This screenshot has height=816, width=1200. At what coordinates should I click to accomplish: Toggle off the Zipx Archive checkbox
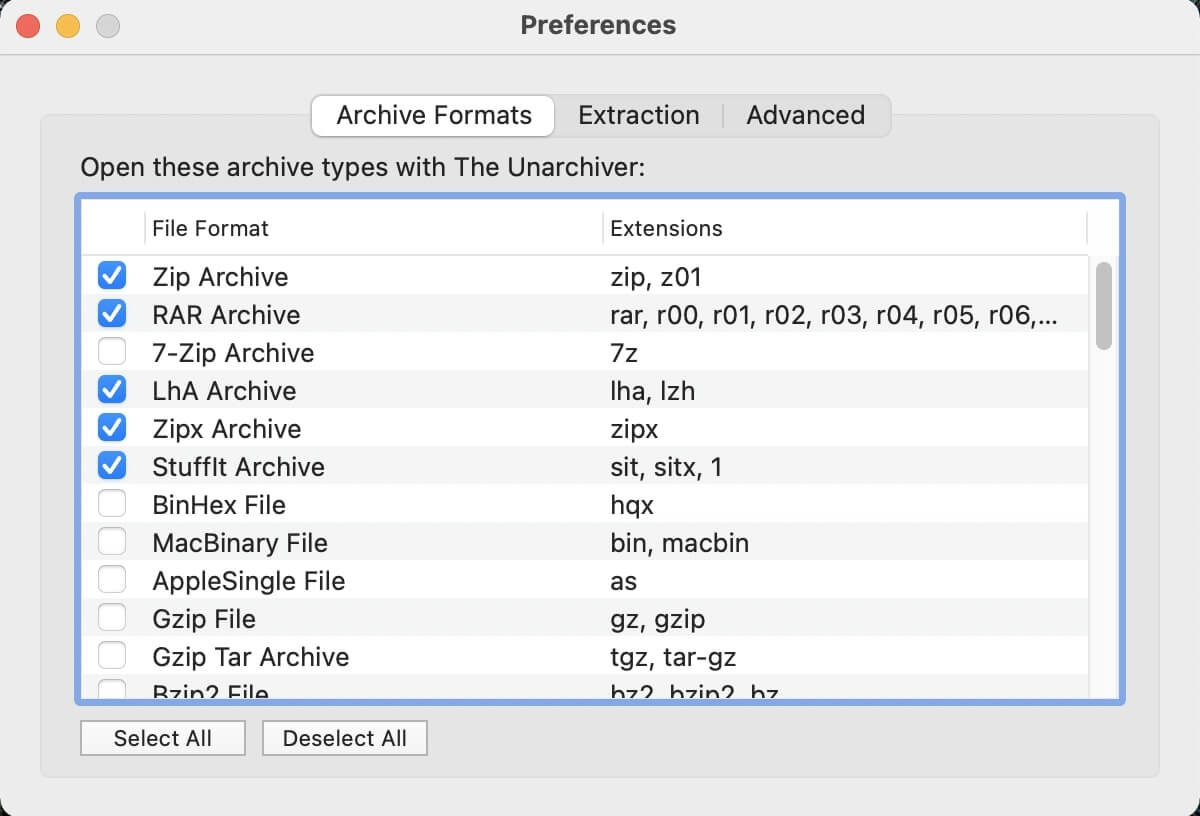112,428
